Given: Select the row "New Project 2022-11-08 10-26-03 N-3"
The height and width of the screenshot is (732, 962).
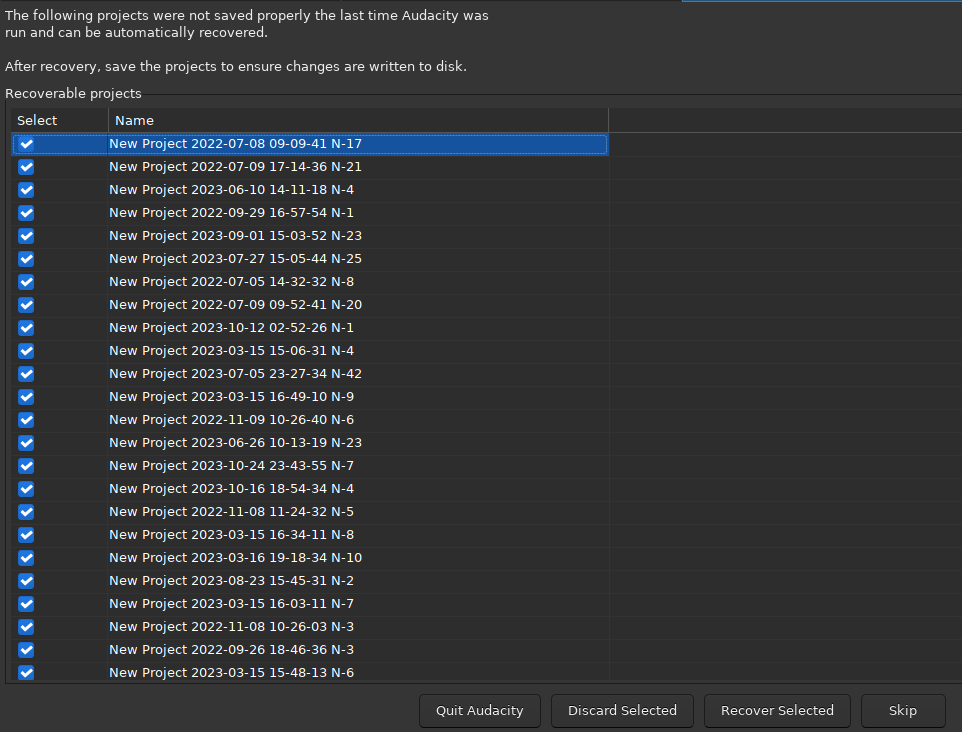Looking at the screenshot, I should tap(232, 627).
